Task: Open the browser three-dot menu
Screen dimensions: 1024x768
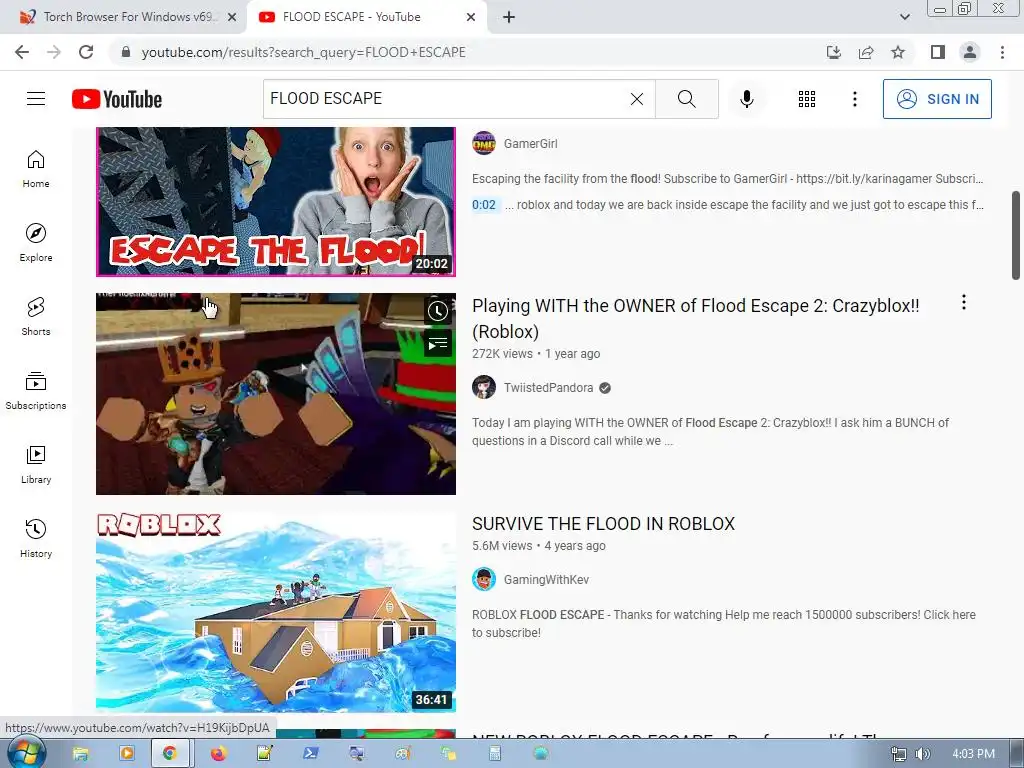Action: coord(1002,52)
